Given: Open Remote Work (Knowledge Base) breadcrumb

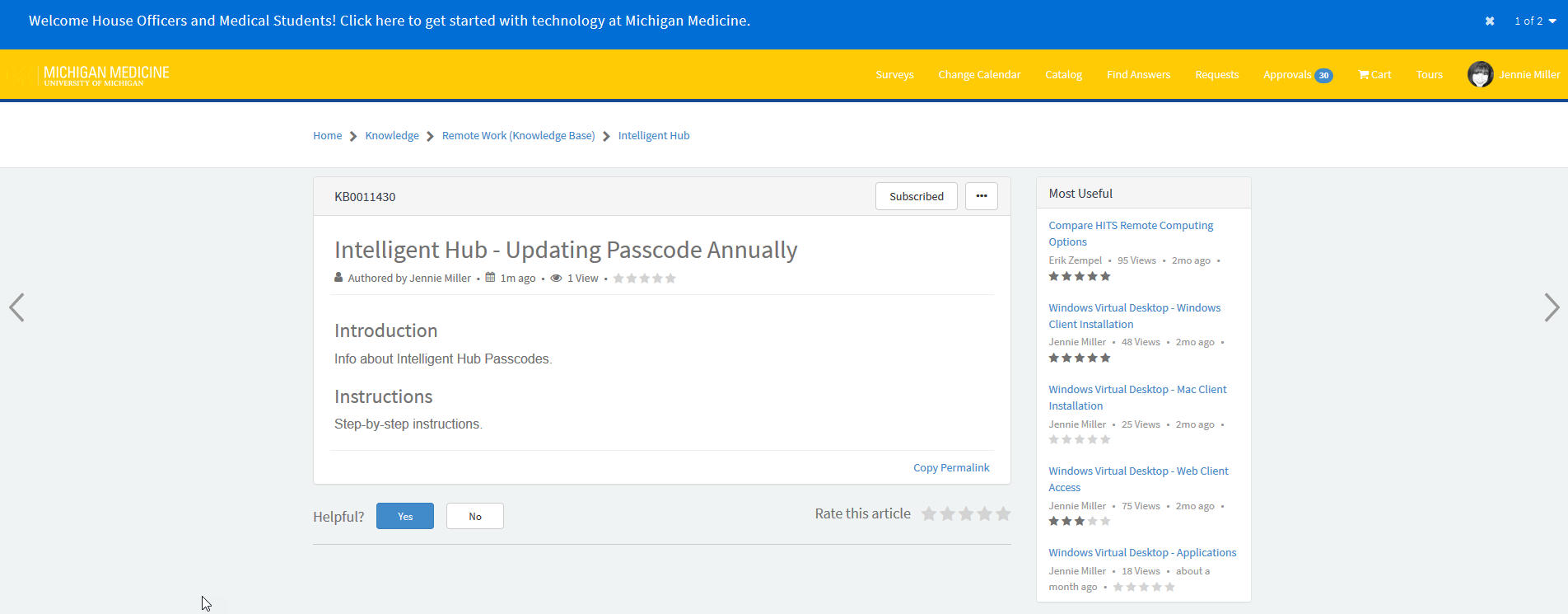Looking at the screenshot, I should [x=518, y=136].
